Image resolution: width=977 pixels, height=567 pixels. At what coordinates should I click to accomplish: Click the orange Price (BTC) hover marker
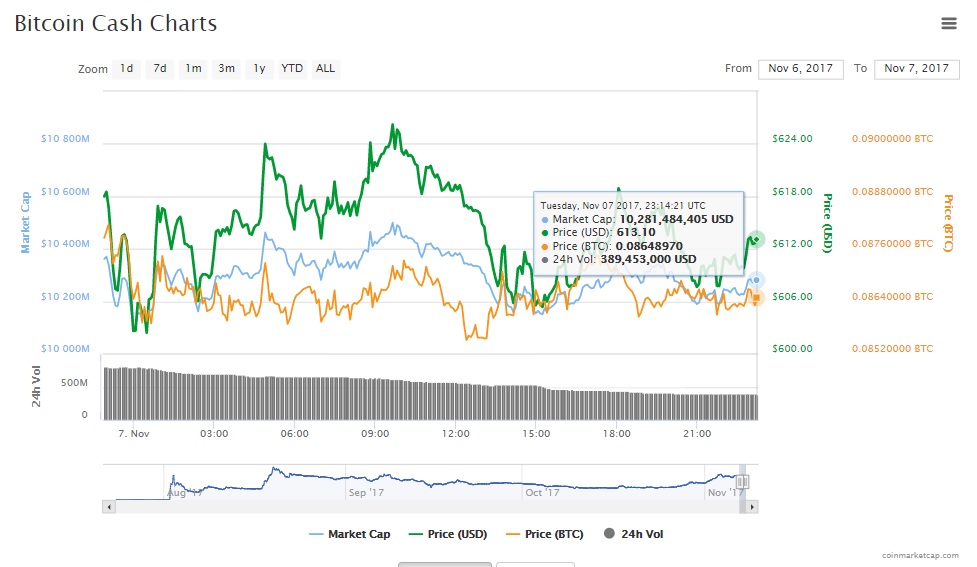click(756, 298)
